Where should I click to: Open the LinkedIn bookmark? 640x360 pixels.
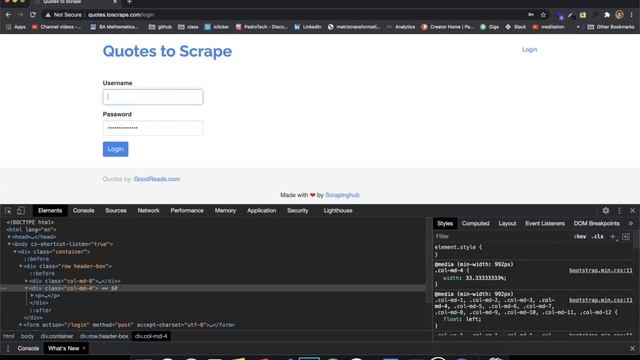(307, 27)
